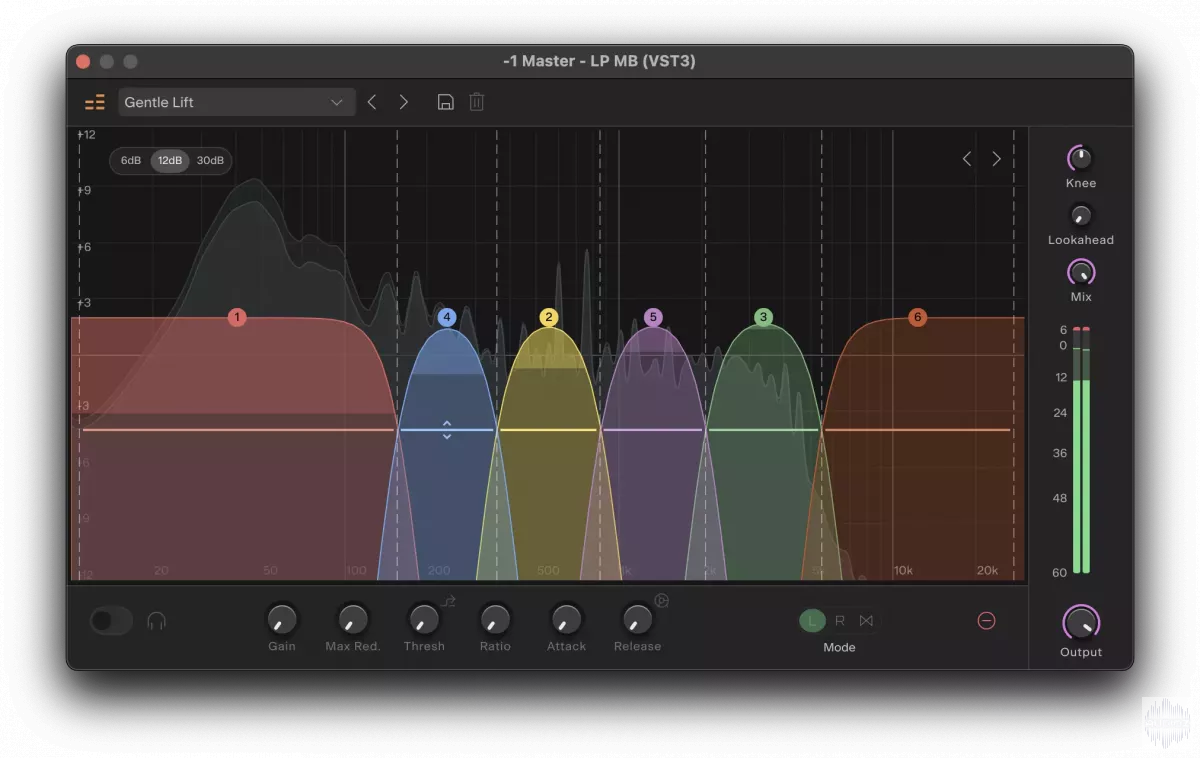Delete the current preset via trash icon
This screenshot has height=758, width=1200.
pos(477,102)
